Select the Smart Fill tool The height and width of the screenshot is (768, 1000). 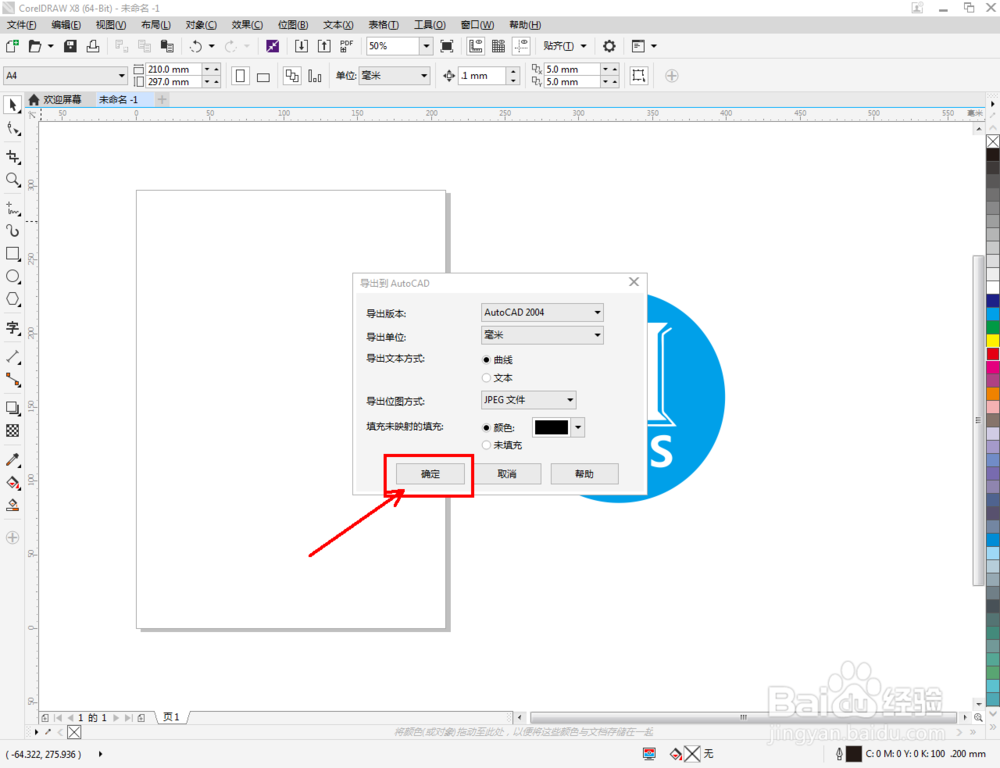coord(13,505)
